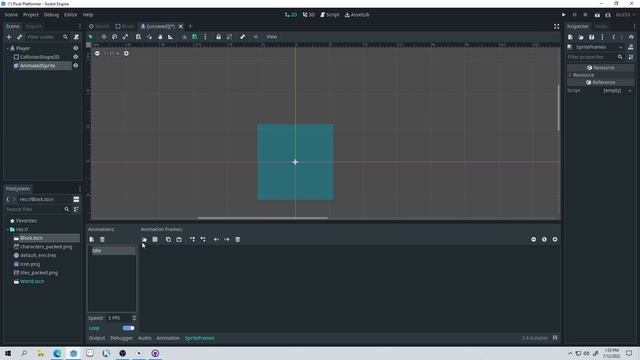The image size is (640, 360).
Task: Switch to the 3D workspace
Action: click(x=309, y=15)
